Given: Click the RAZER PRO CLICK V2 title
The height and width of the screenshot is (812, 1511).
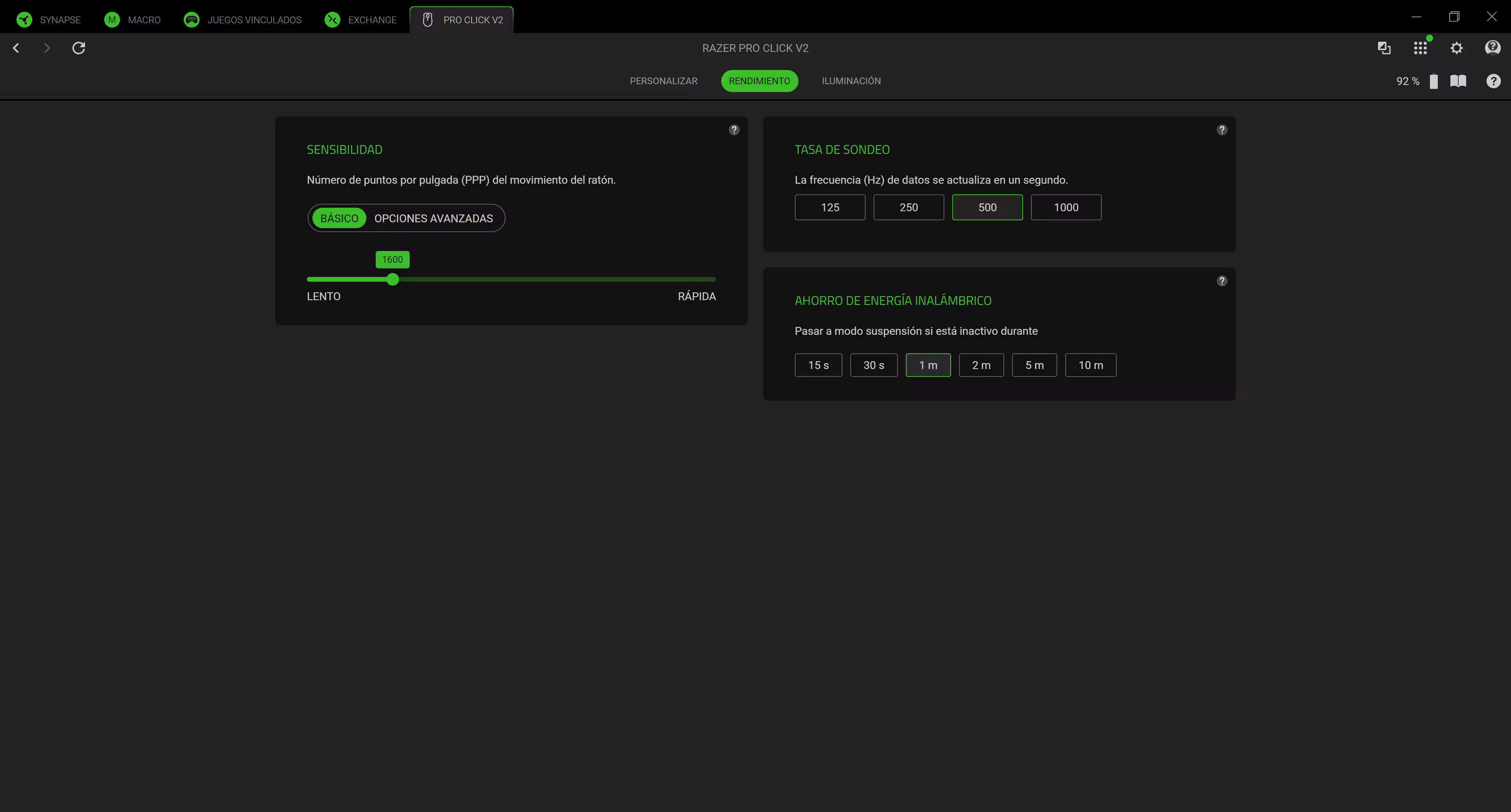Looking at the screenshot, I should [755, 48].
